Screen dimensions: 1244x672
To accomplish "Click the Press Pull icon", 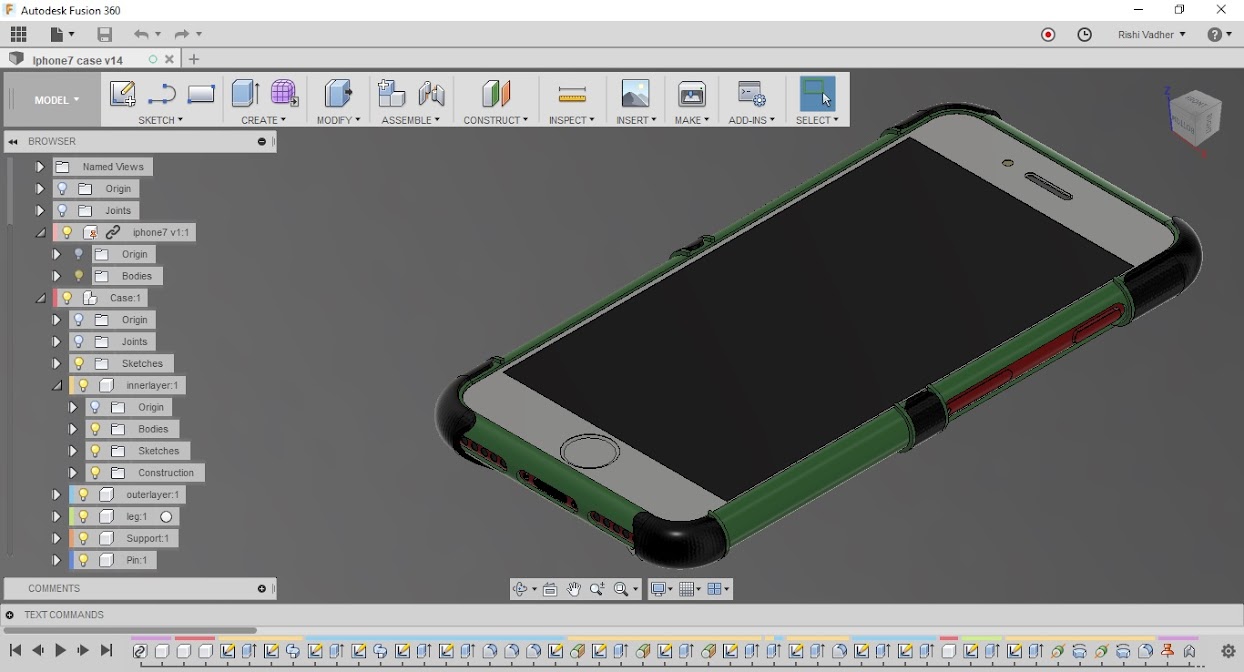I will [x=338, y=94].
